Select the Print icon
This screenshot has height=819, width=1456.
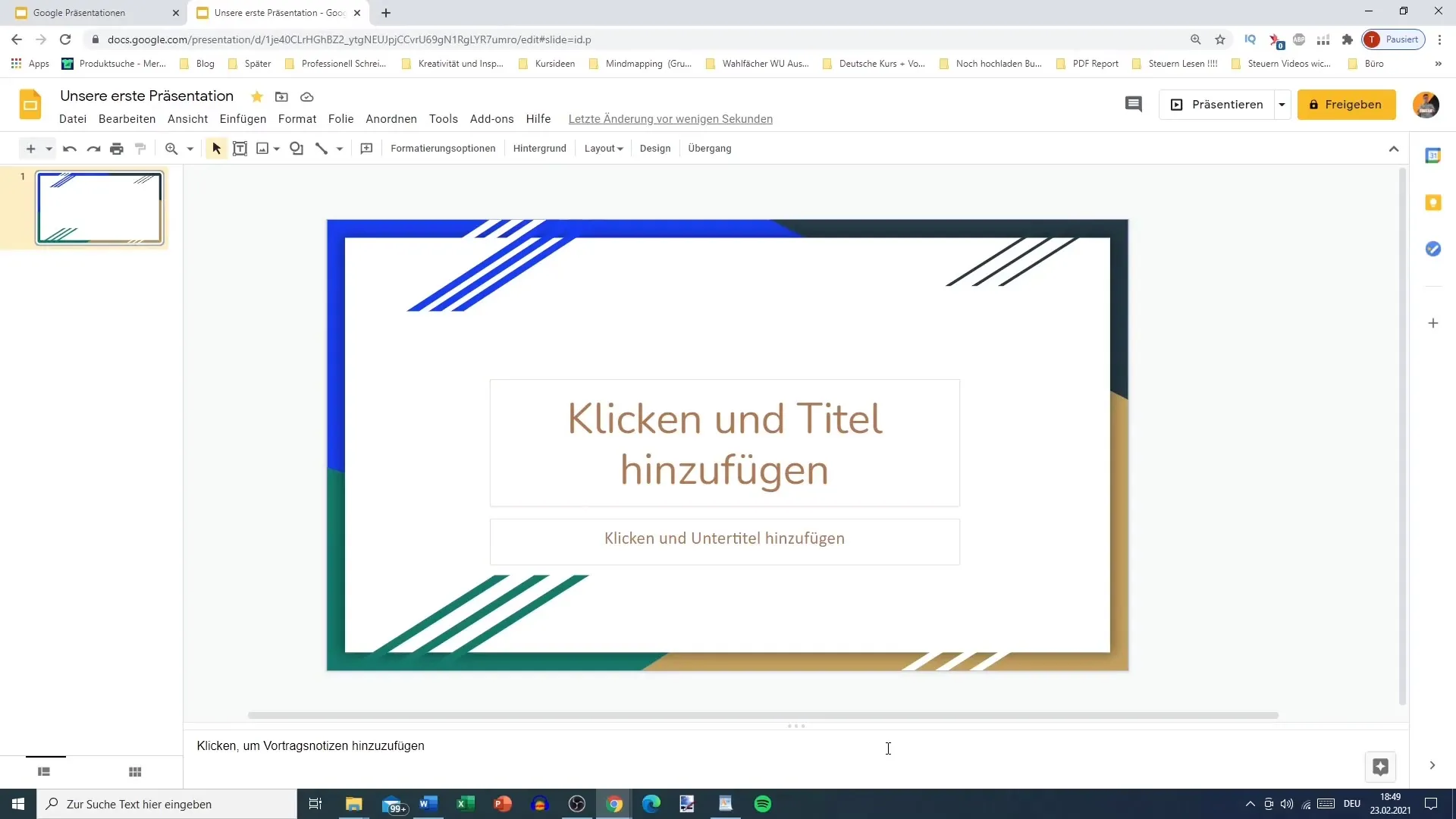pyautogui.click(x=117, y=148)
